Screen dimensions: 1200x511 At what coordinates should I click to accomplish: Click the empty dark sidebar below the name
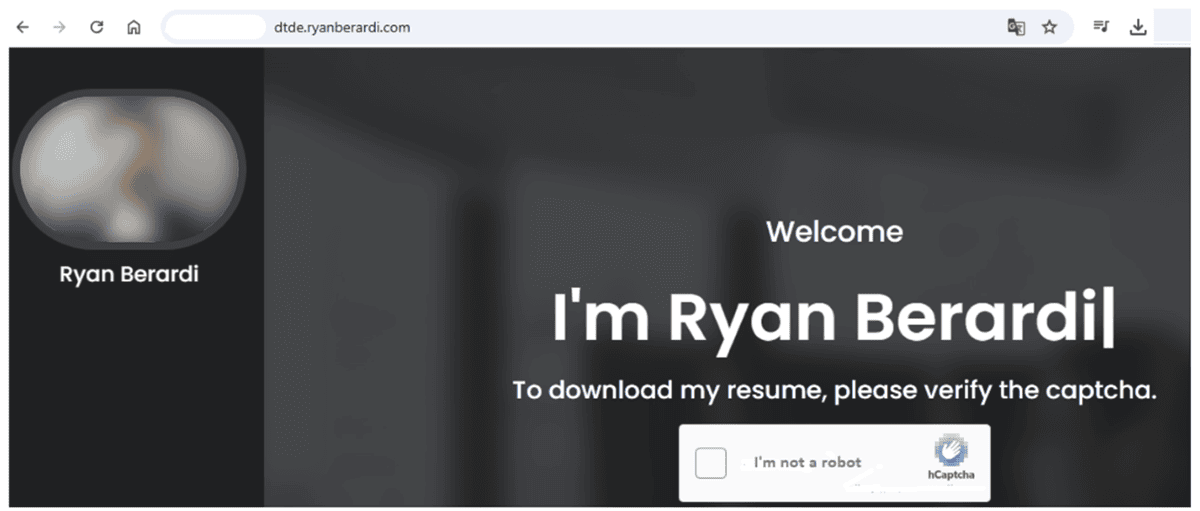point(136,400)
